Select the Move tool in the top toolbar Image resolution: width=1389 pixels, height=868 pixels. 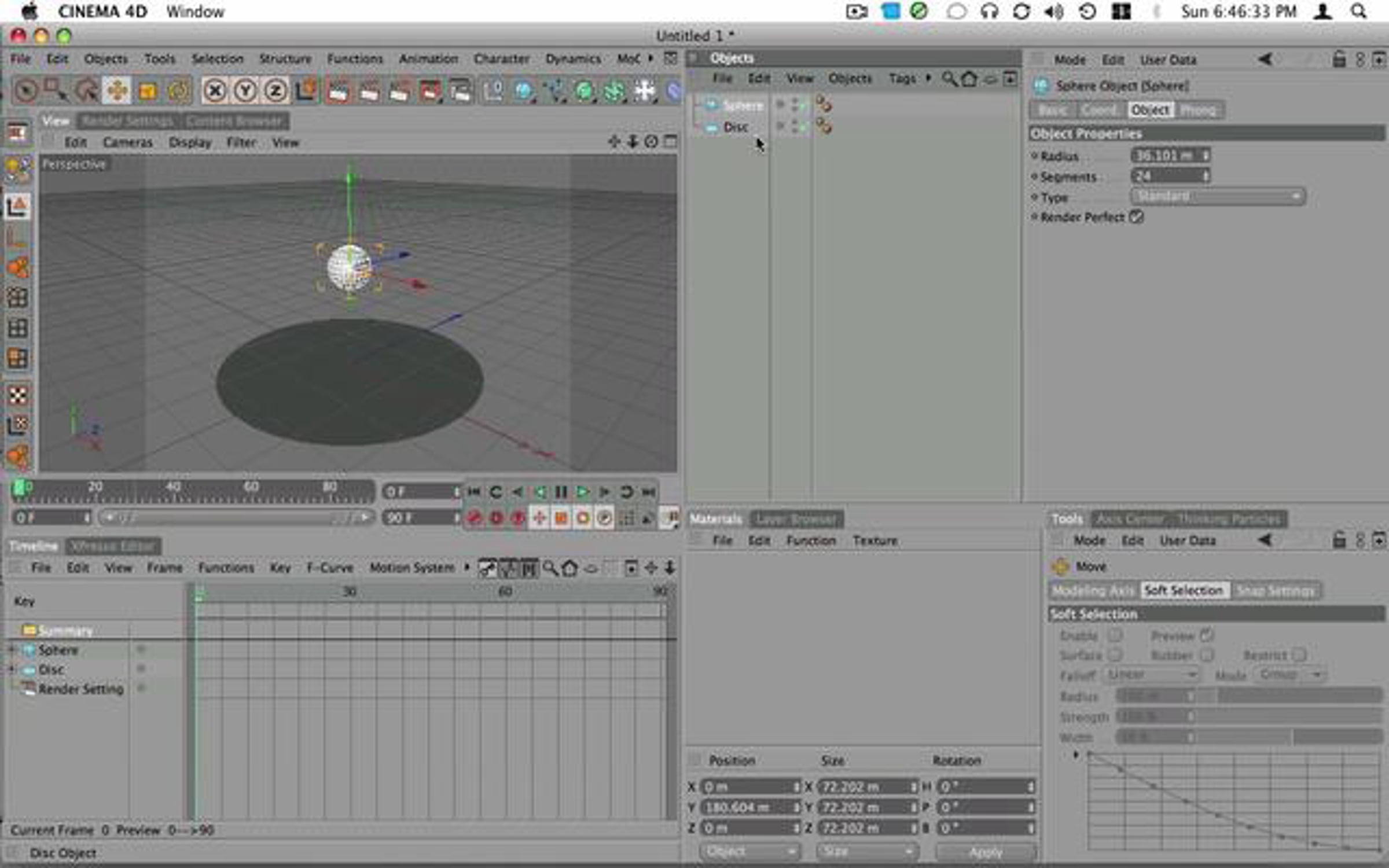(116, 91)
